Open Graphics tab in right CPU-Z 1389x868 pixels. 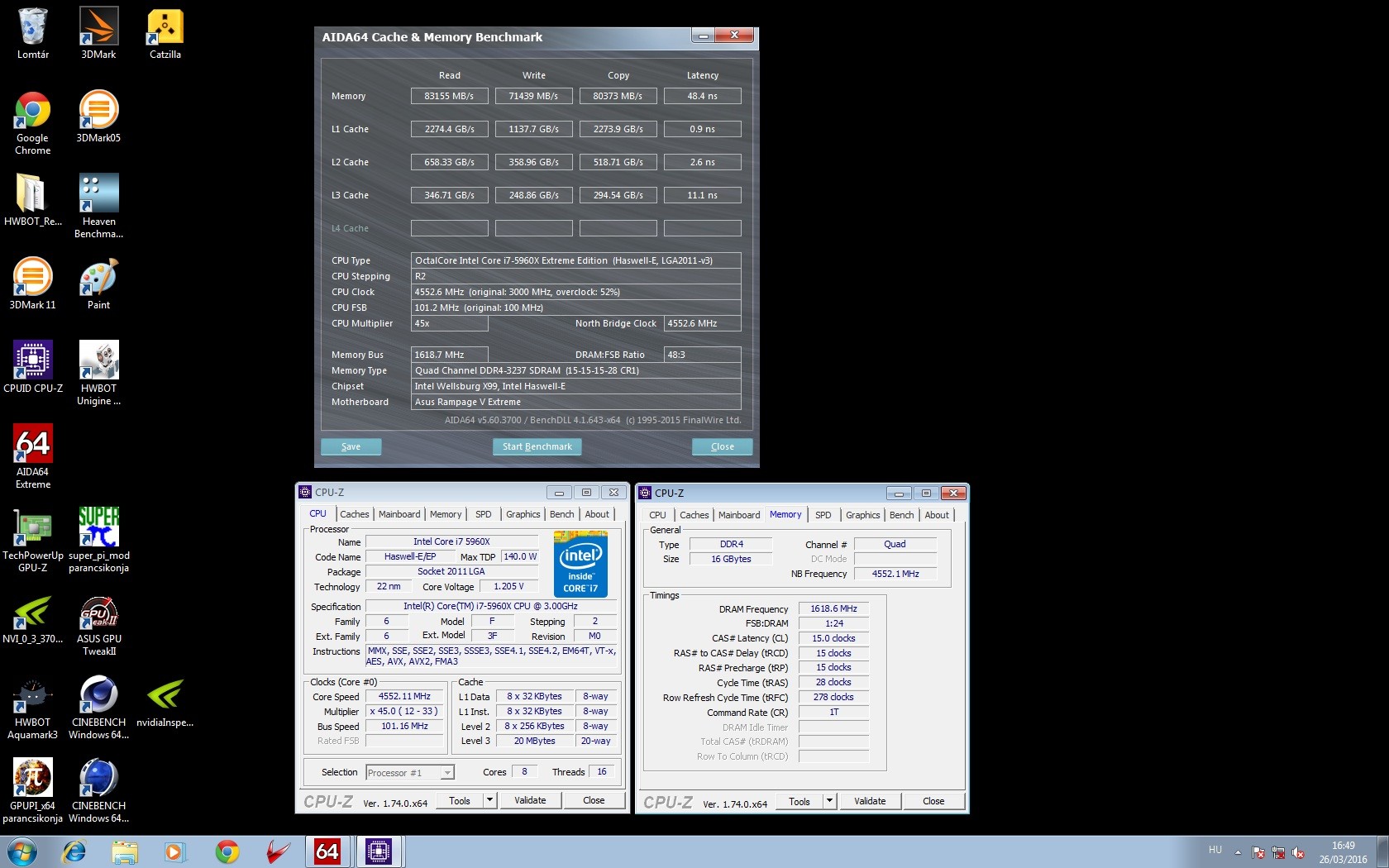click(863, 515)
